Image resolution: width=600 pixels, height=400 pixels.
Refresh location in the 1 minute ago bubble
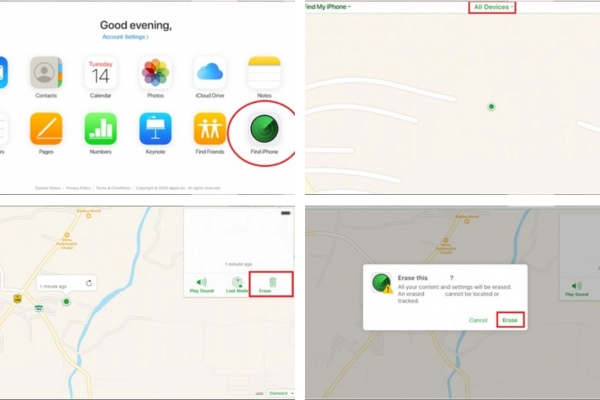point(89,283)
